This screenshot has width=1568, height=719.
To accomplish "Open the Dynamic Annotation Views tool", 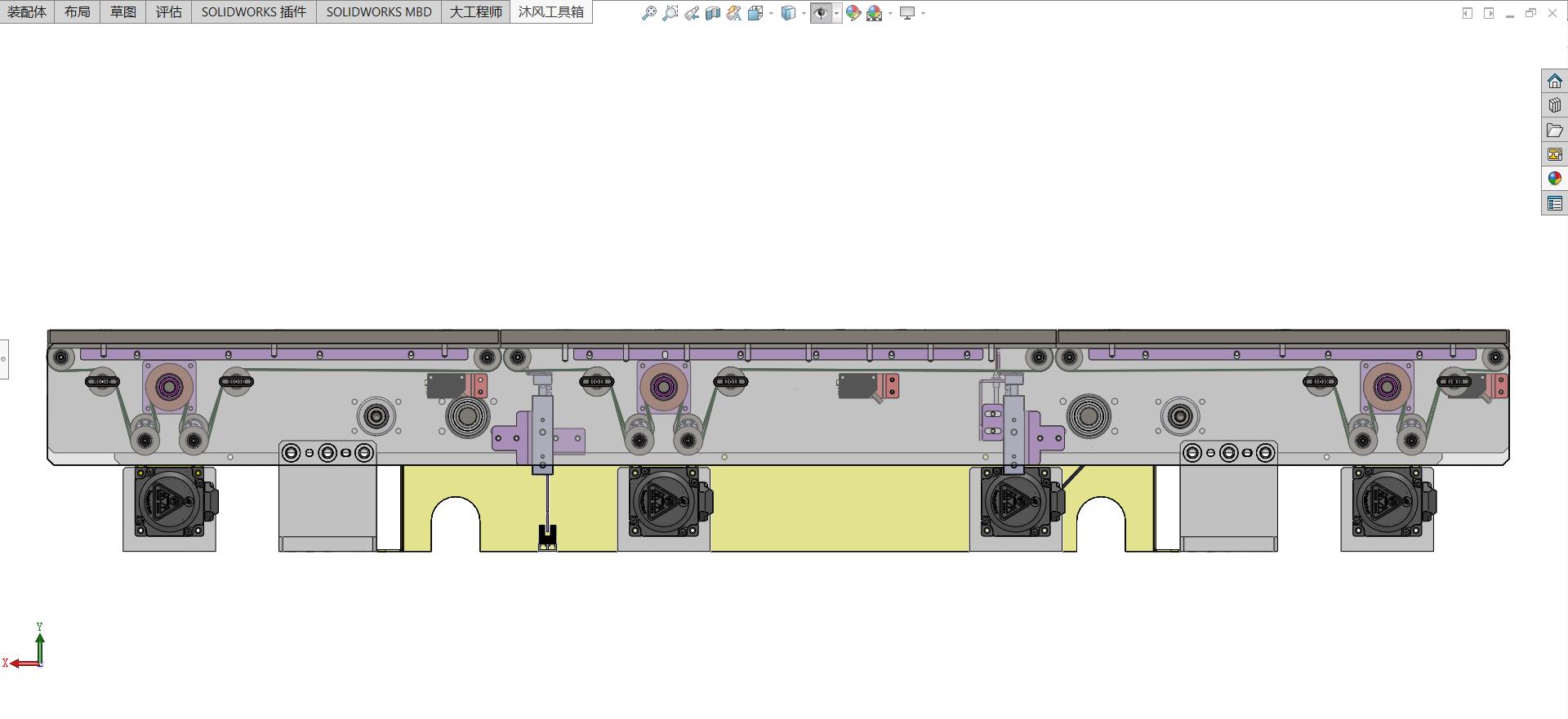I will (x=734, y=13).
